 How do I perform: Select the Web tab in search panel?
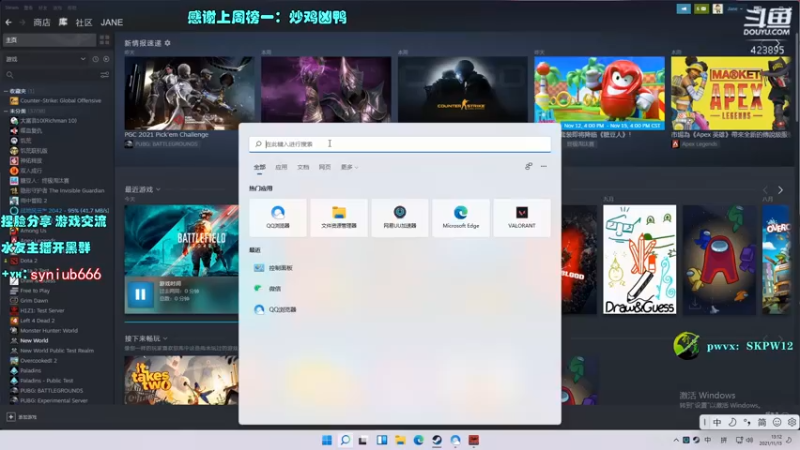pos(325,167)
